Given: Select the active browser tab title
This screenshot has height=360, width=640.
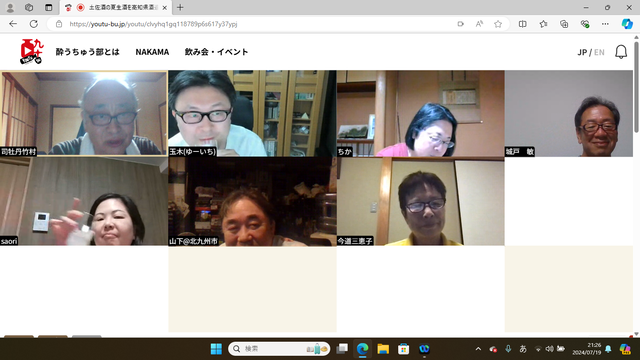Looking at the screenshot, I should pos(123,7).
